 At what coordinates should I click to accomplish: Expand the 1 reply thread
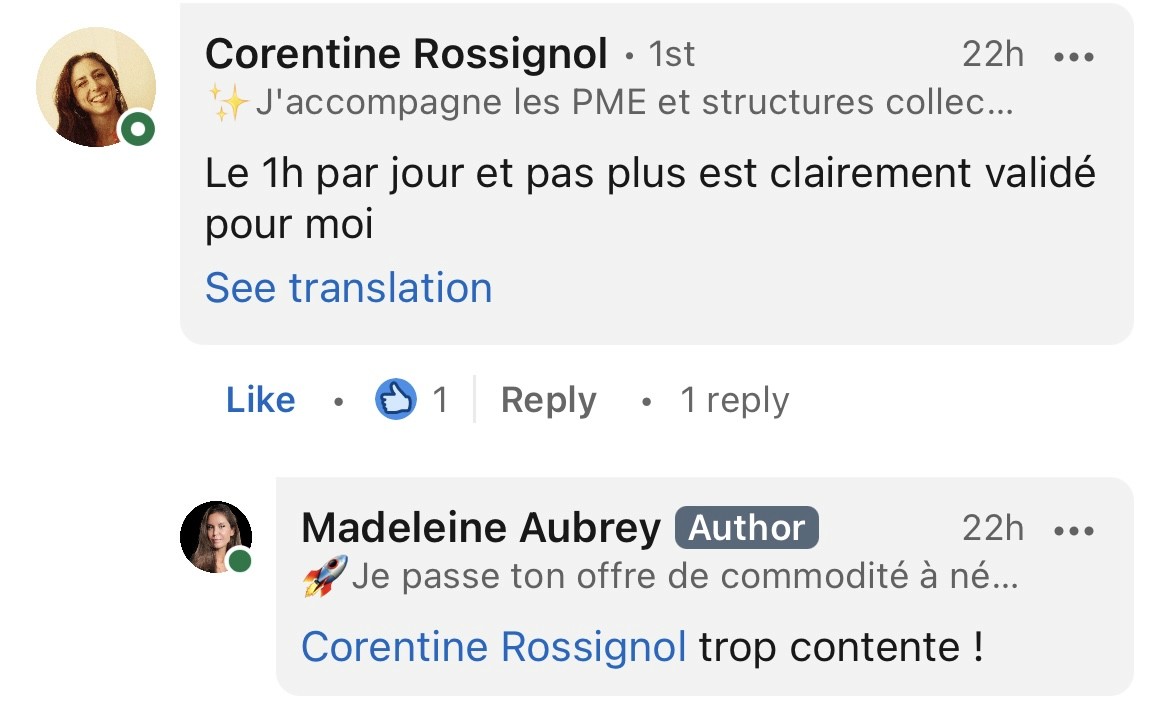point(734,400)
